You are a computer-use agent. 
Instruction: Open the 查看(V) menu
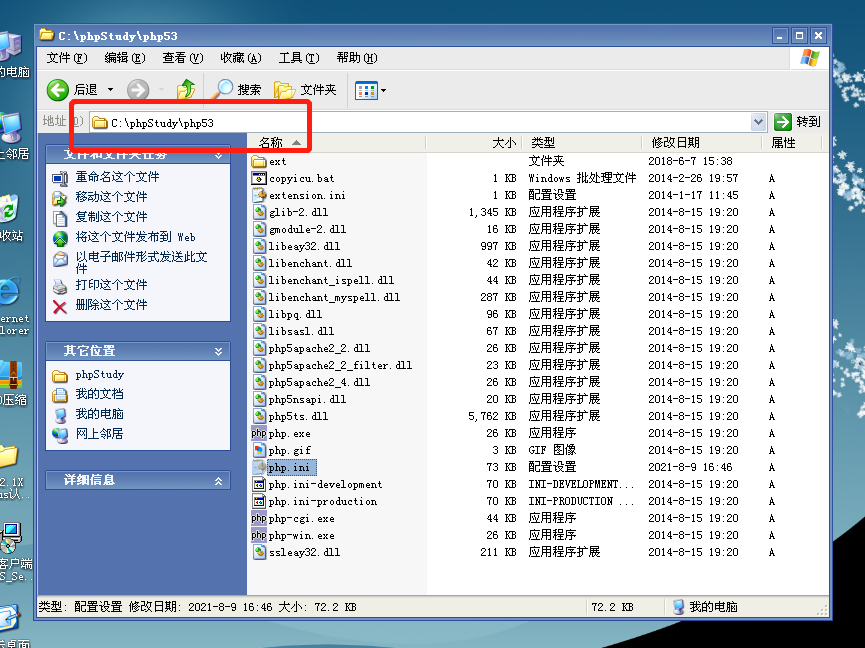coord(183,58)
